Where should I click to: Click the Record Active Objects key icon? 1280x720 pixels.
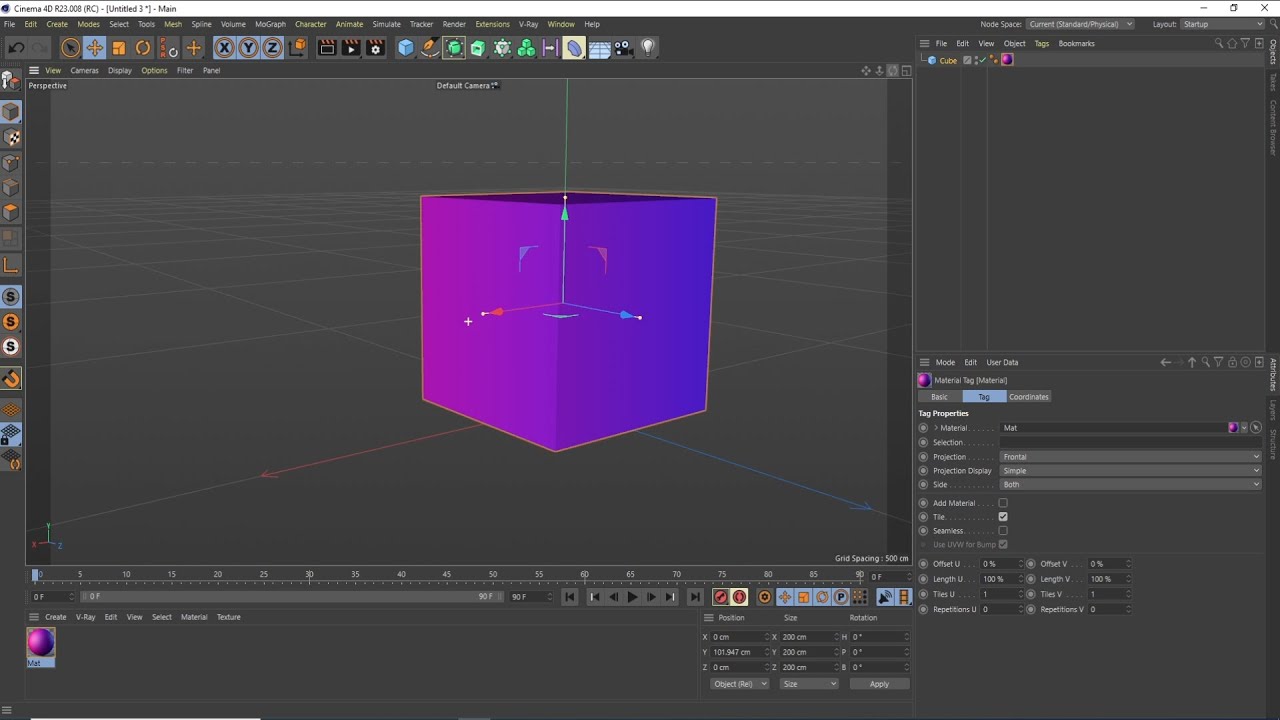click(720, 597)
